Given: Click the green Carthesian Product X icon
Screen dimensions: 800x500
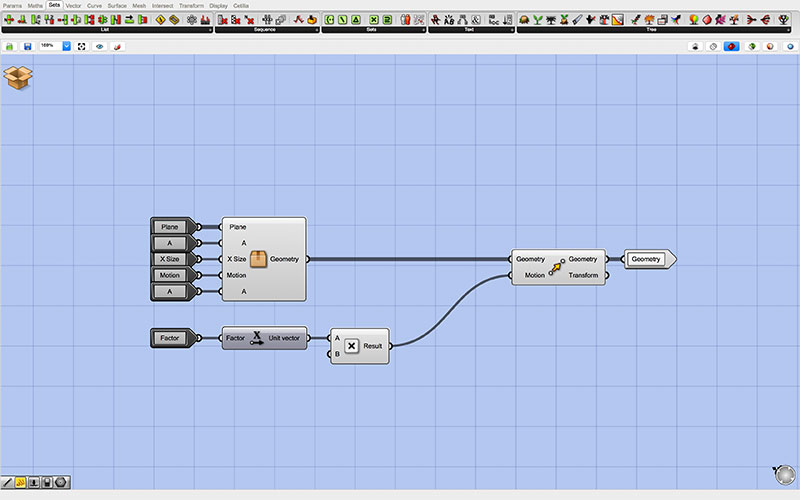Looking at the screenshot, I should coord(374,20).
